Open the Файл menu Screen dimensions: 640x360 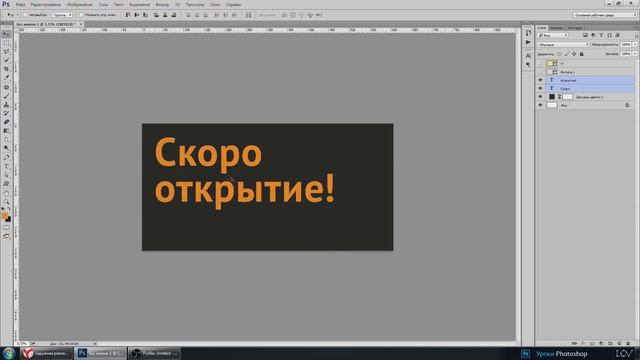pos(20,4)
